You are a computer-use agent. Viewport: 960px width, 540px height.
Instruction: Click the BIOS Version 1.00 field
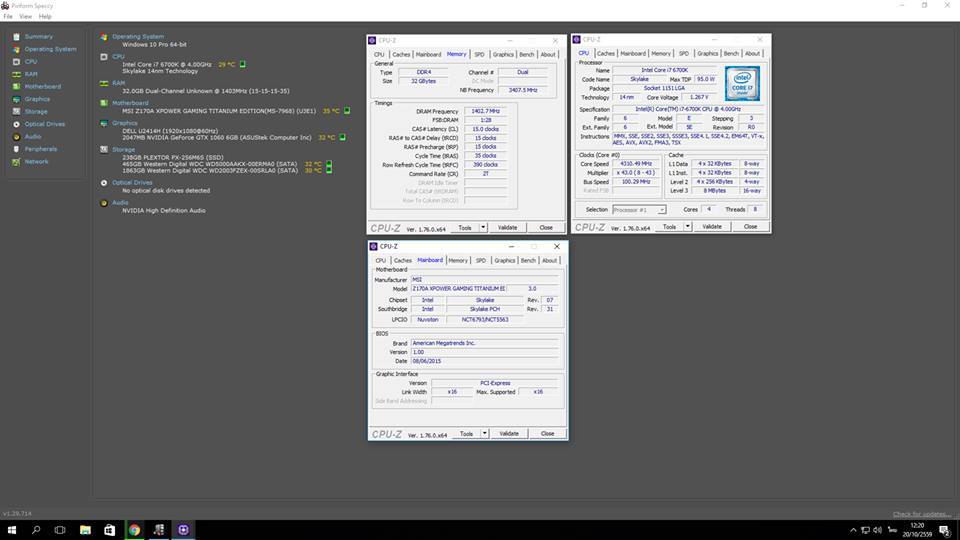point(484,353)
